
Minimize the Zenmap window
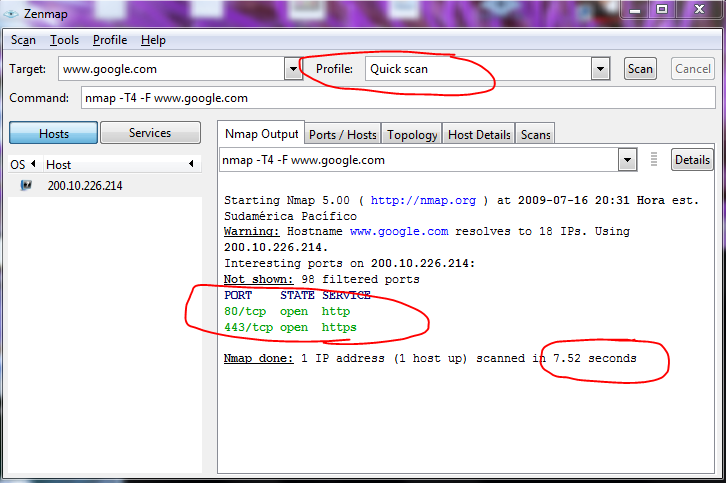(x=635, y=9)
